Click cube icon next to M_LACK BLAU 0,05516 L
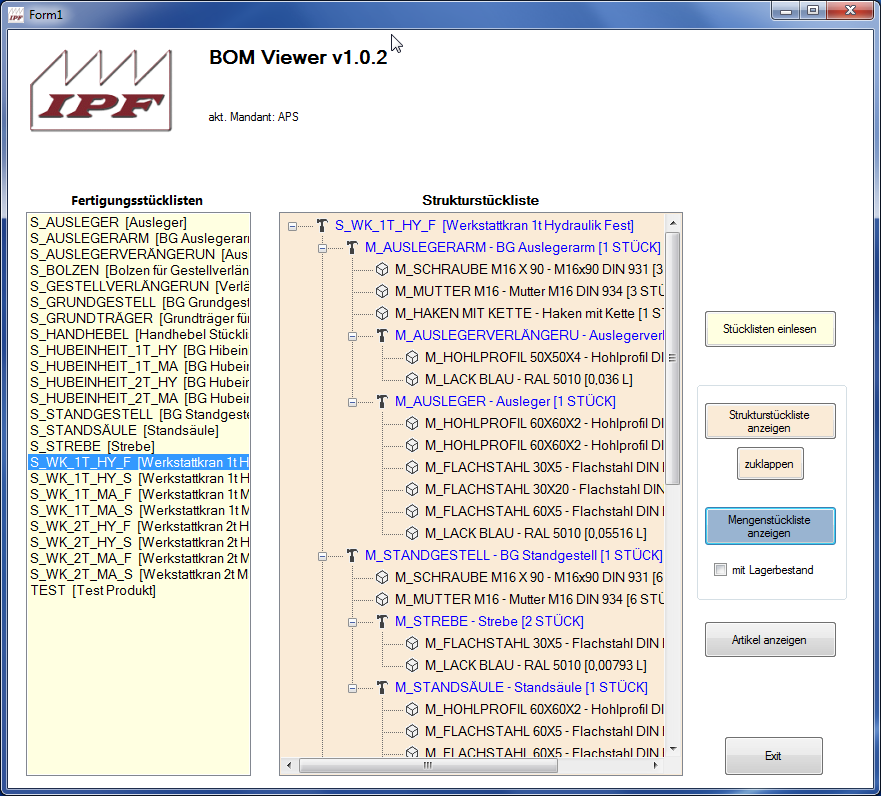 [412, 533]
